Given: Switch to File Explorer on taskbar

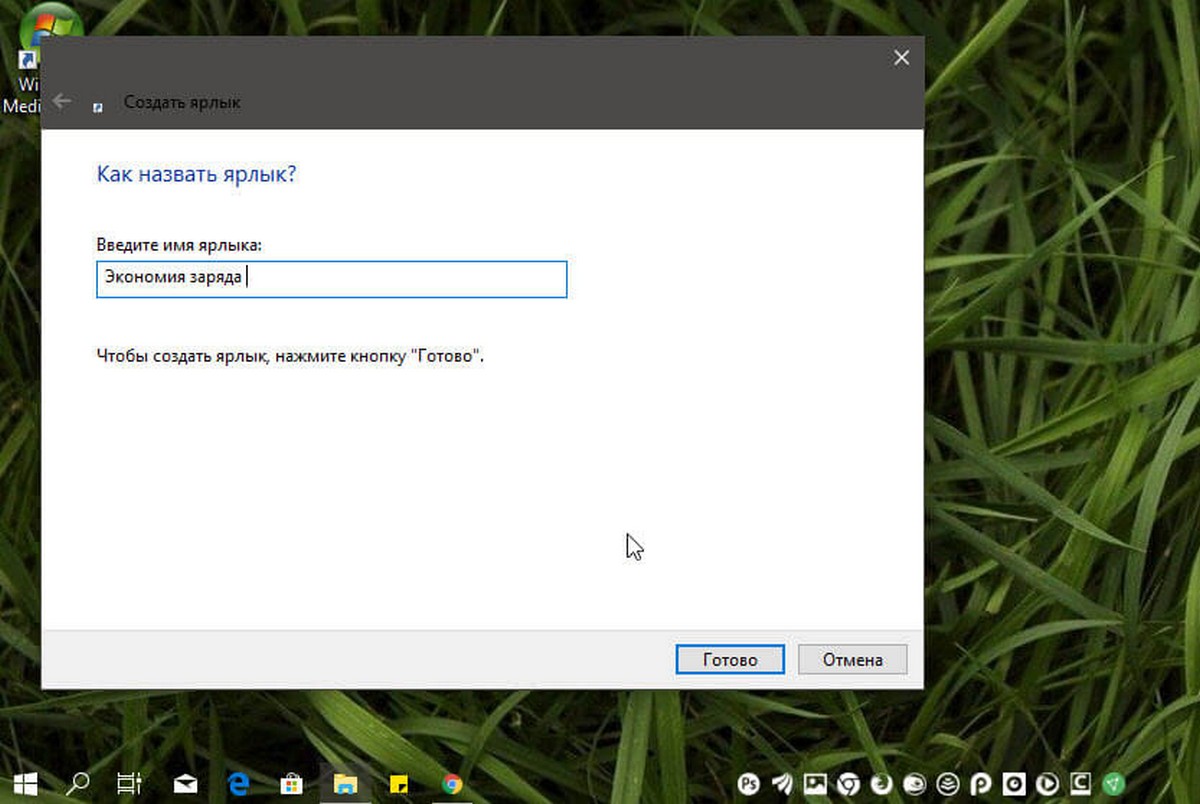Looking at the screenshot, I should click(345, 782).
